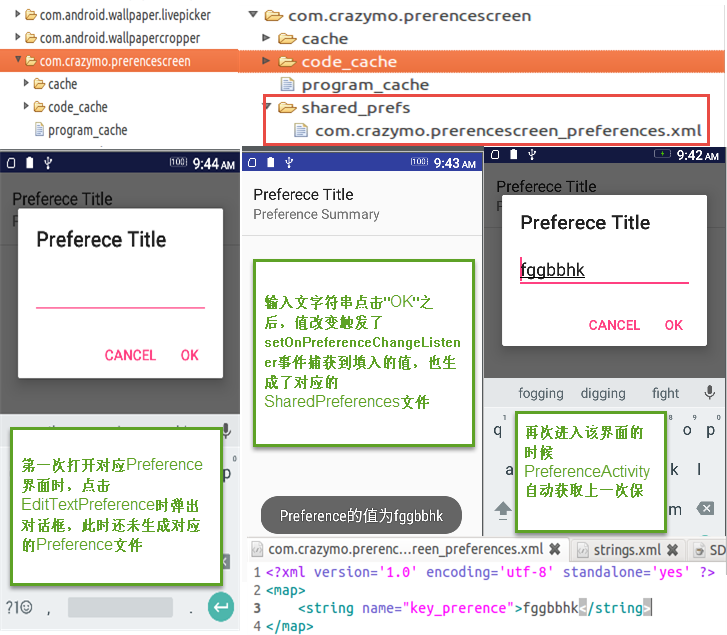Viewport: 727px width, 635px height.
Task: Select com.android.wallpapercropper folder row
Action: tap(119, 38)
